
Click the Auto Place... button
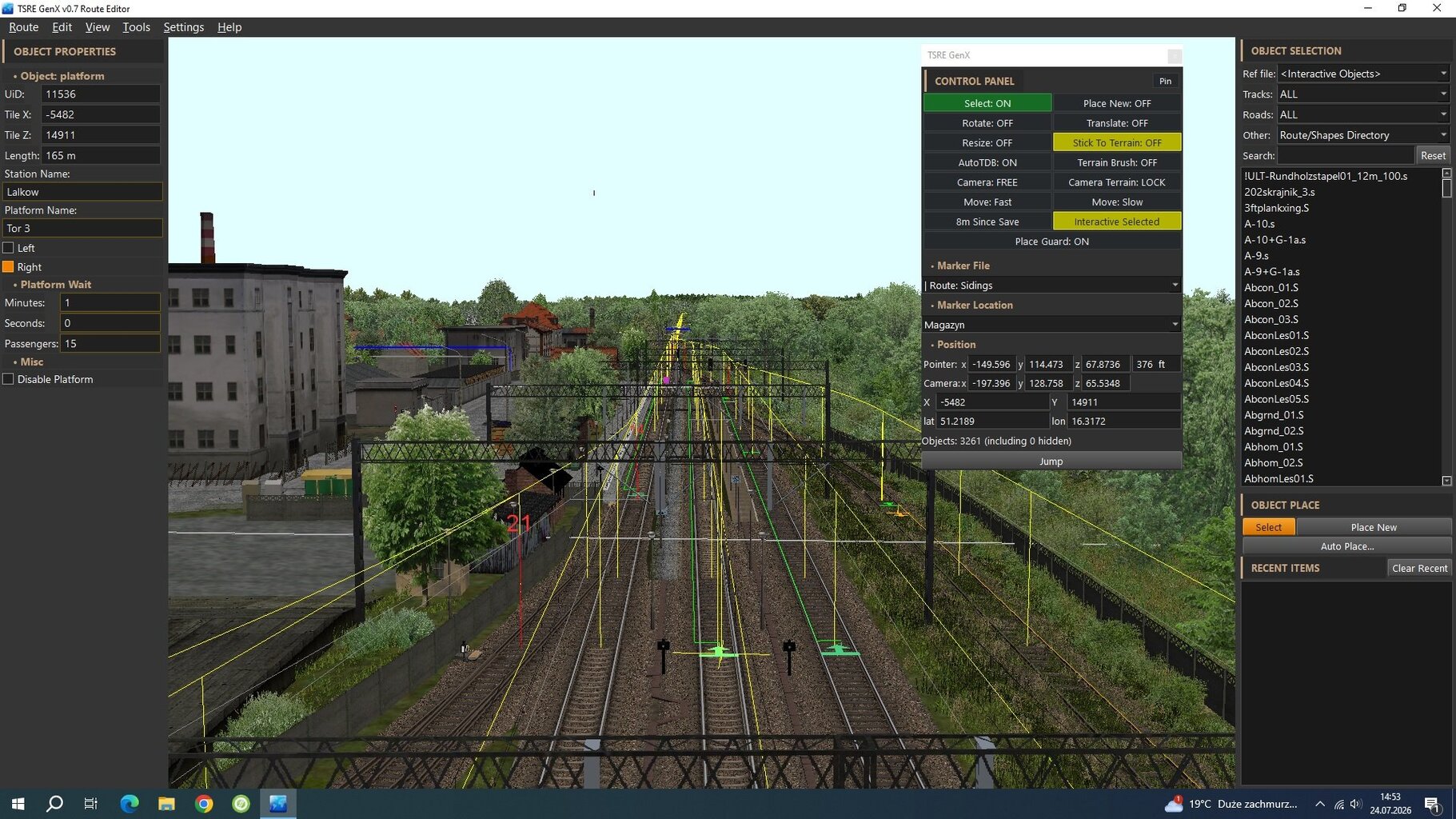tap(1346, 546)
